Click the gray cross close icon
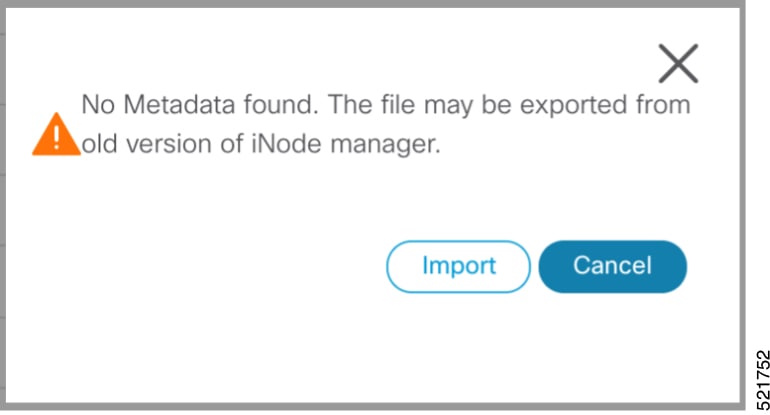Screen dimensions: 770x415 [678, 63]
